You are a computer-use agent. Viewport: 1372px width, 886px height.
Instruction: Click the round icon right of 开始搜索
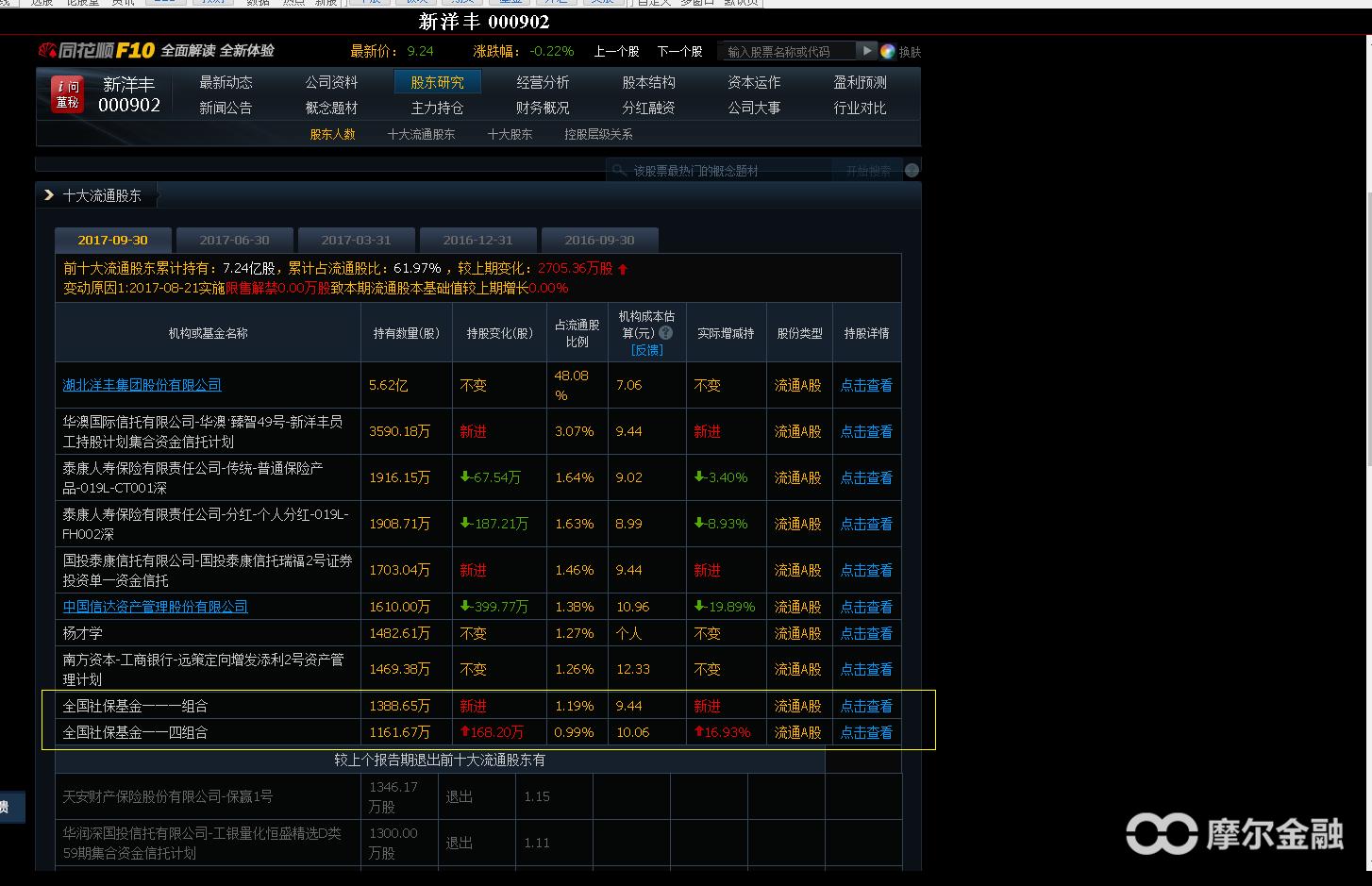[x=912, y=171]
